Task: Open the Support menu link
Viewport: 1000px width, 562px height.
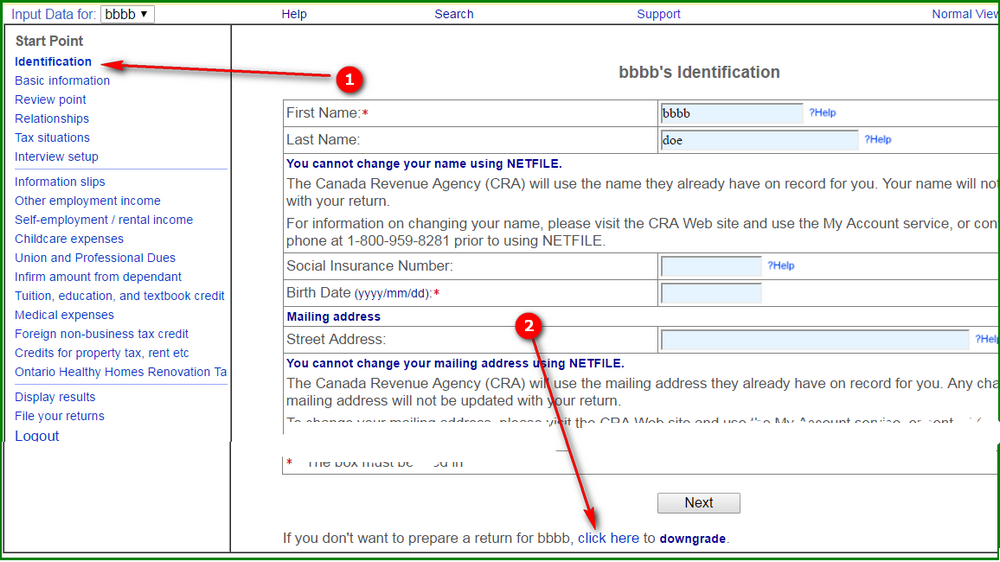Action: coord(658,14)
